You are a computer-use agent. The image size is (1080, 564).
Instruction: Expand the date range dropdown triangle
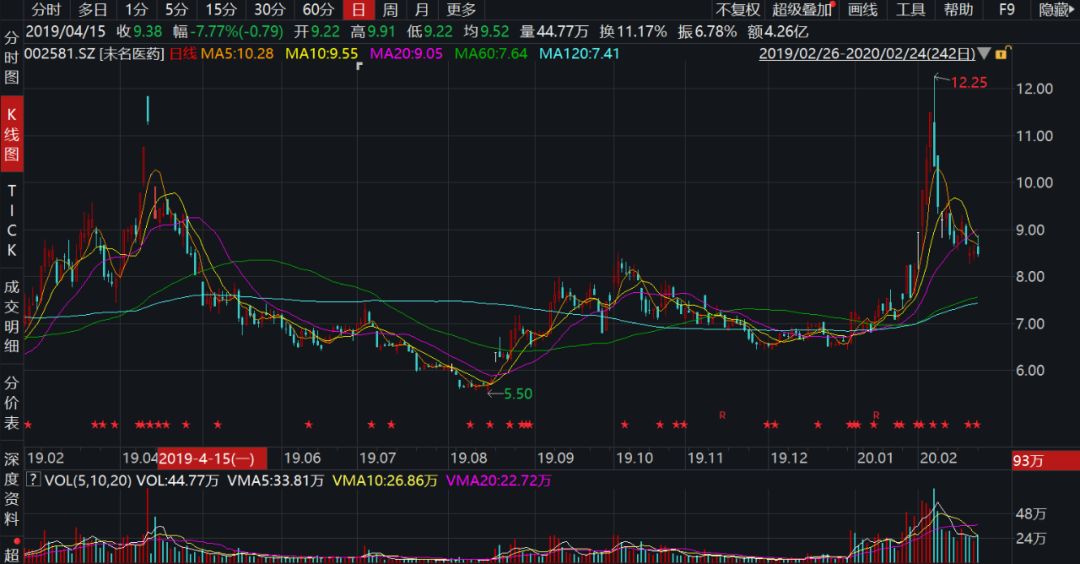coord(984,53)
